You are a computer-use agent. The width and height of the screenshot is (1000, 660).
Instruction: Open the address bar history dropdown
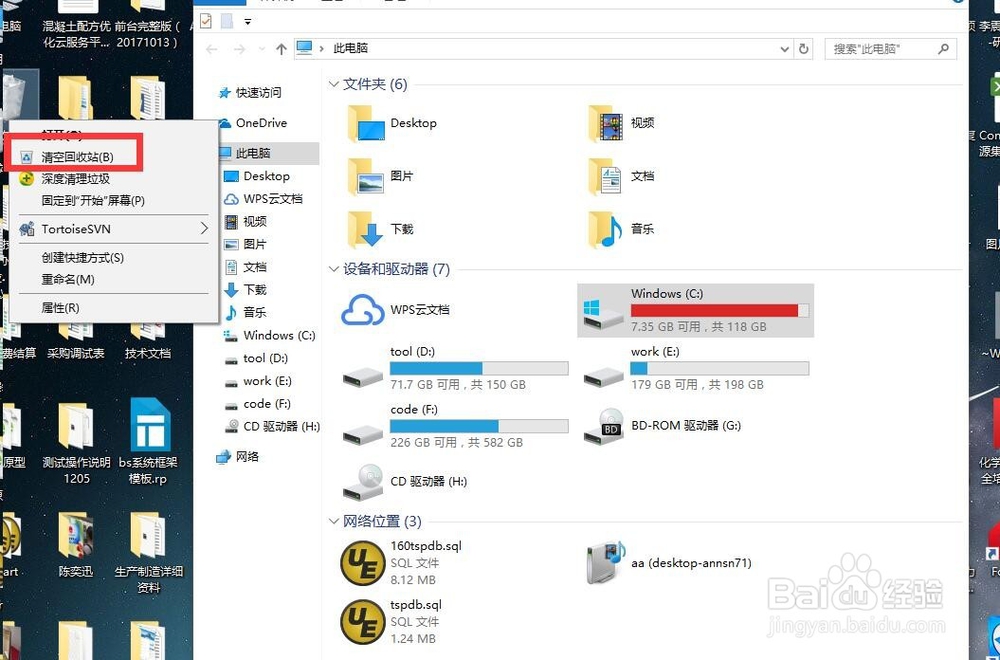[x=784, y=48]
